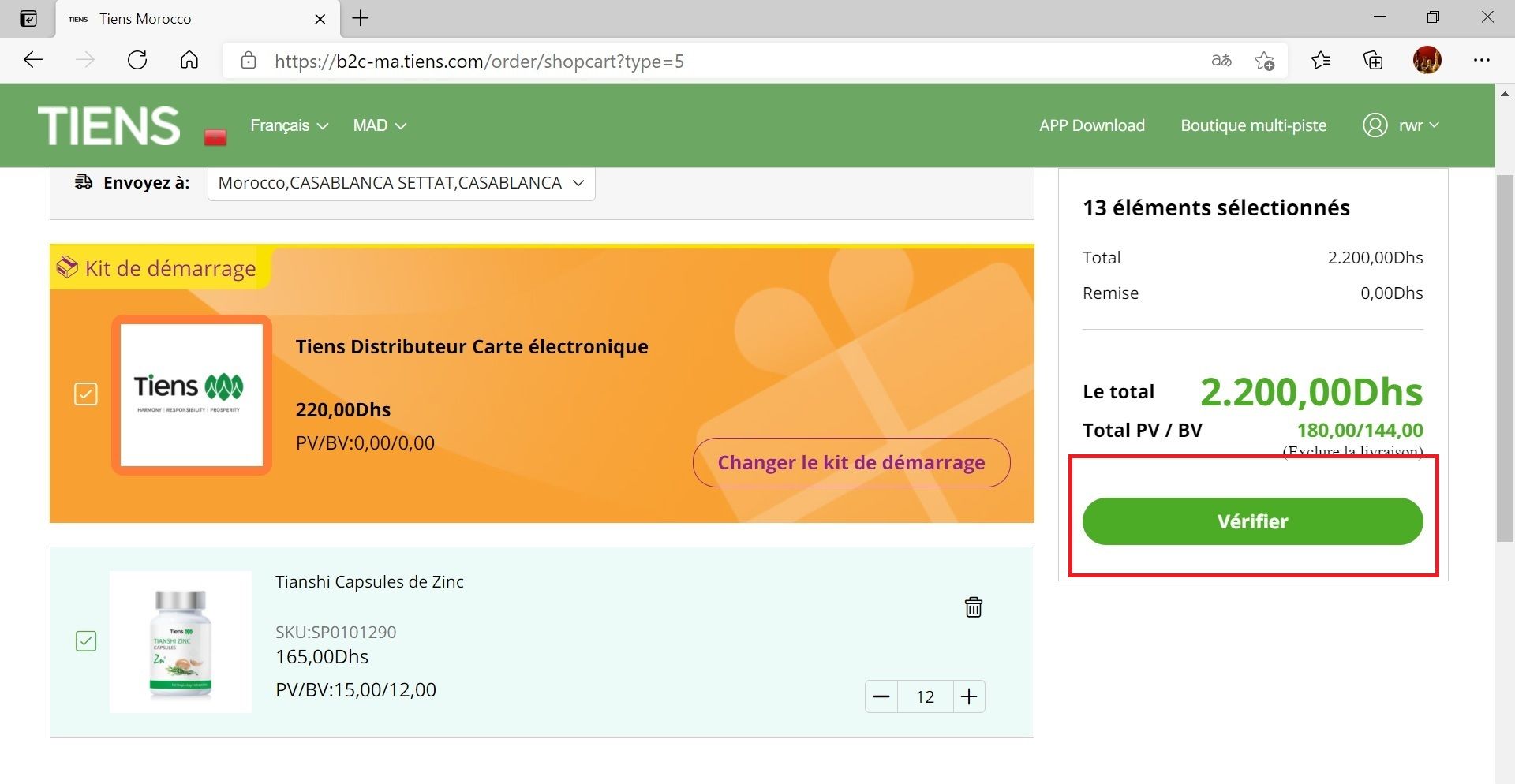Uncheck the Tiens Distributeur Carte électronique checkbox

[86, 394]
